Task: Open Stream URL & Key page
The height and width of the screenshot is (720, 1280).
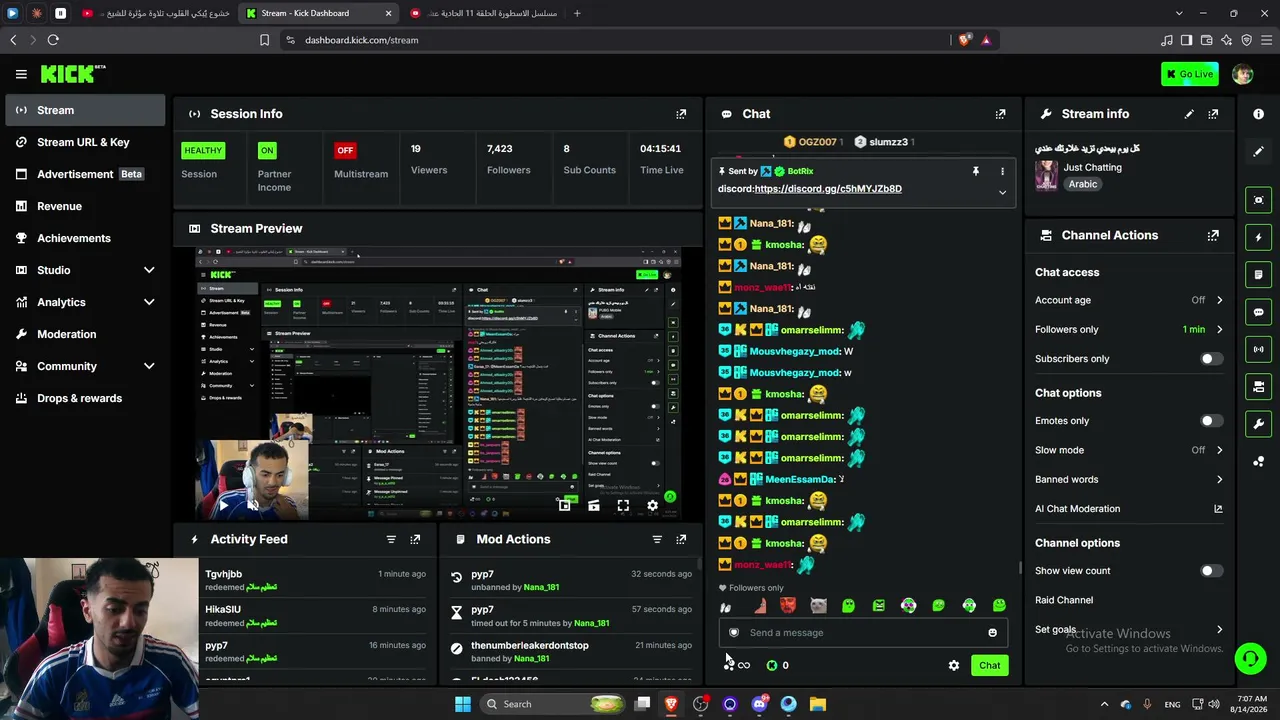Action: (85, 142)
